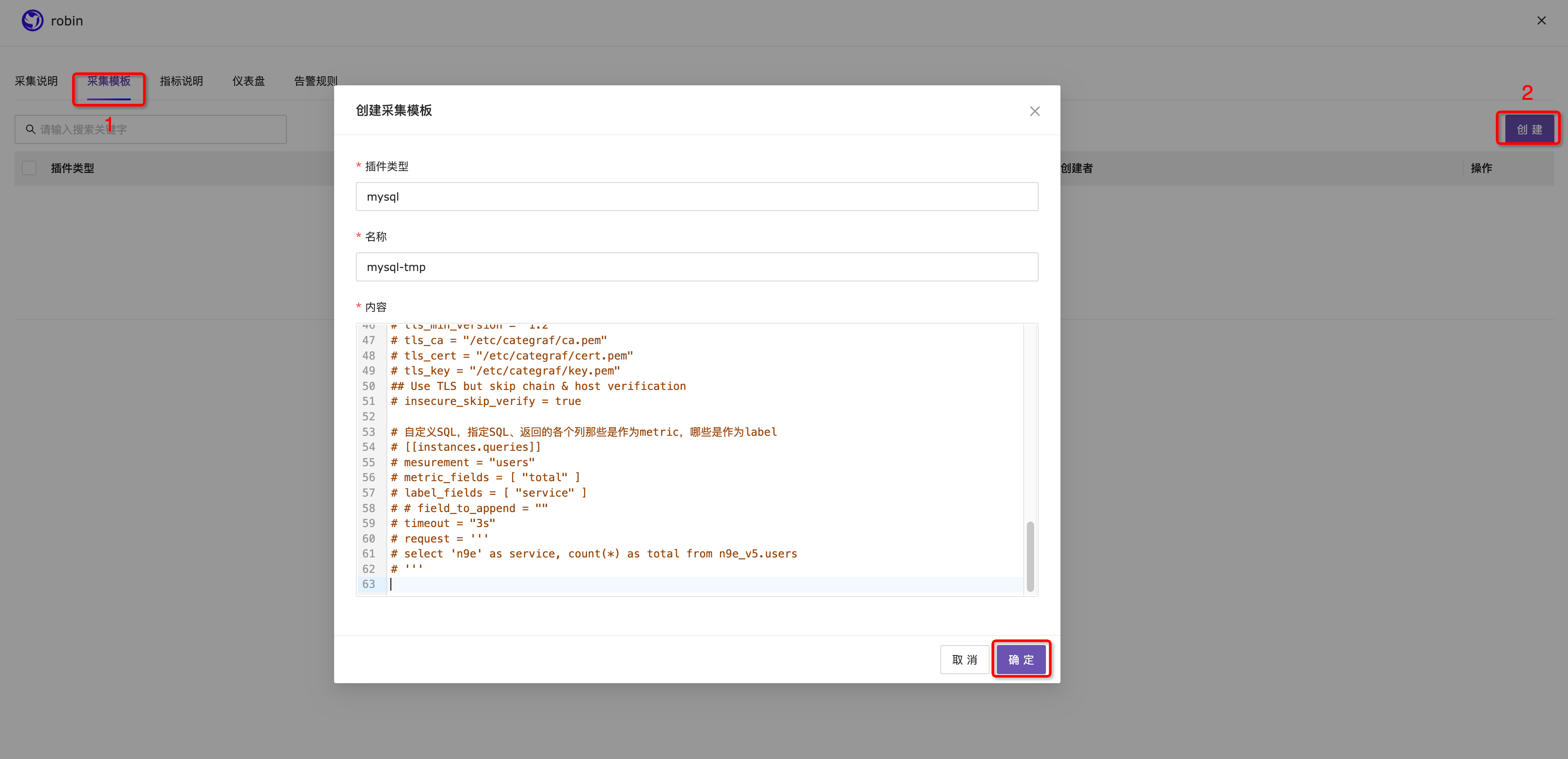The height and width of the screenshot is (759, 1568).
Task: Select the 采集模板 tab
Action: (x=108, y=81)
